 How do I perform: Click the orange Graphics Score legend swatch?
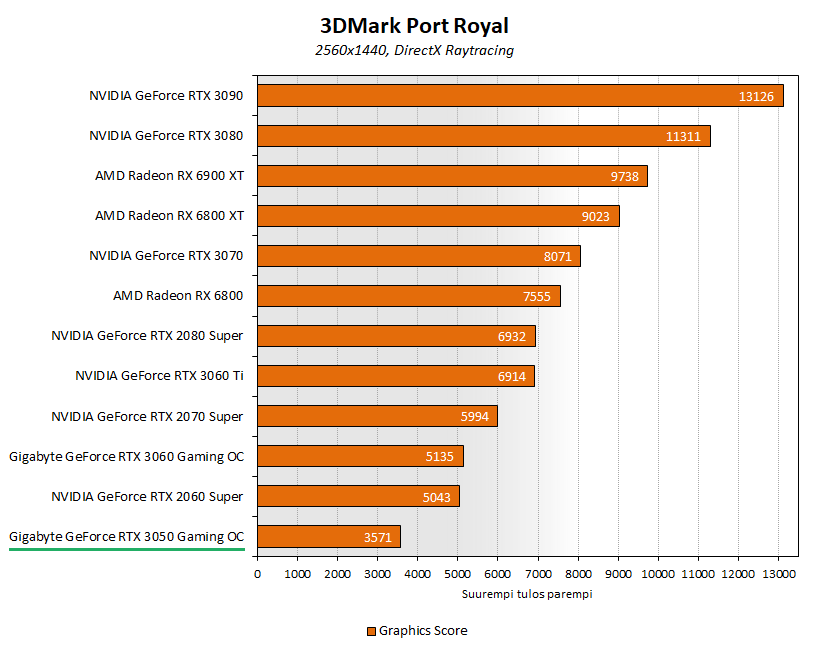pyautogui.click(x=372, y=631)
